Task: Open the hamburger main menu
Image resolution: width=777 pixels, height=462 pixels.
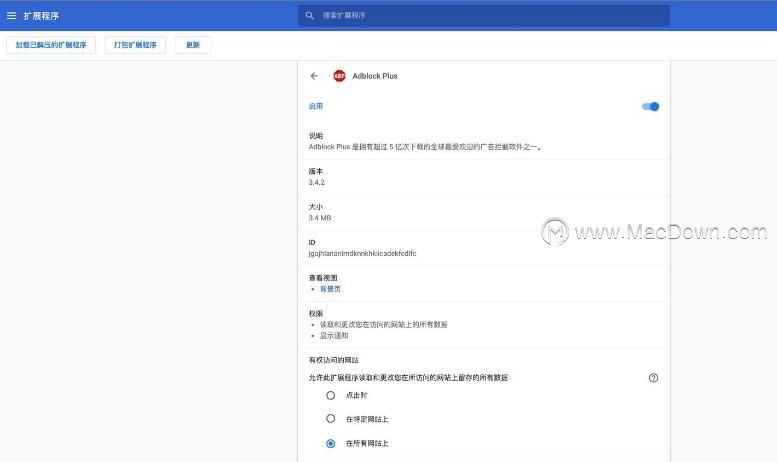Action: 11,16
